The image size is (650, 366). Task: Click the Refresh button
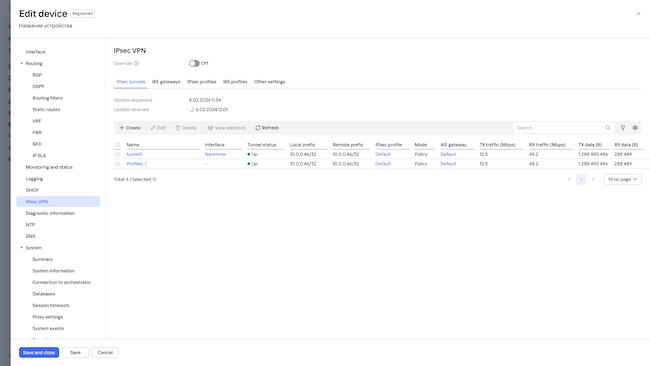tap(267, 128)
